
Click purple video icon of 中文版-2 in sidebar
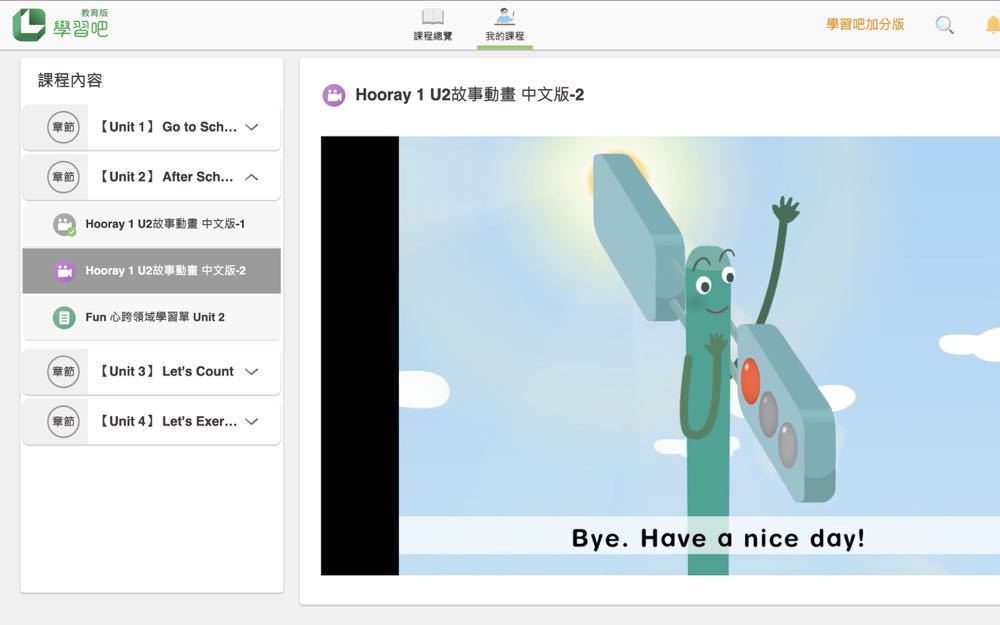coord(64,270)
